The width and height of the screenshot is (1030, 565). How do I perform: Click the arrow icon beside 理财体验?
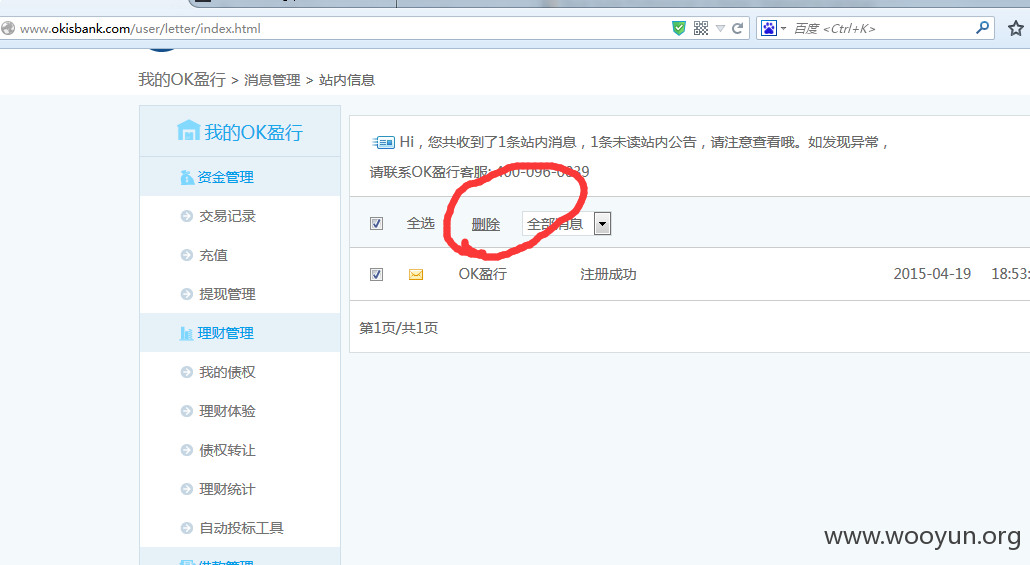coord(187,411)
